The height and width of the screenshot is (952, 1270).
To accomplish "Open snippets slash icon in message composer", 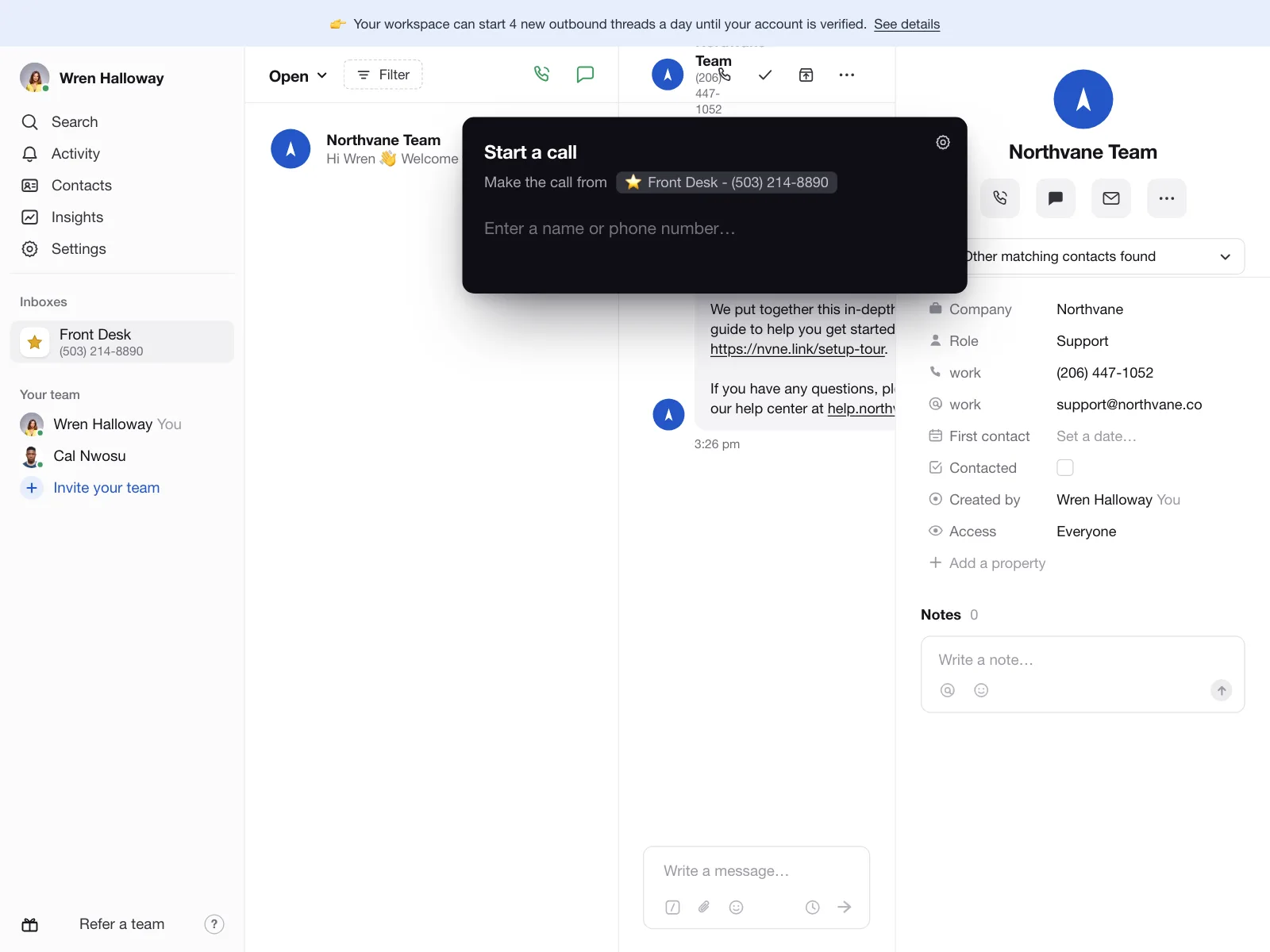I will [672, 907].
